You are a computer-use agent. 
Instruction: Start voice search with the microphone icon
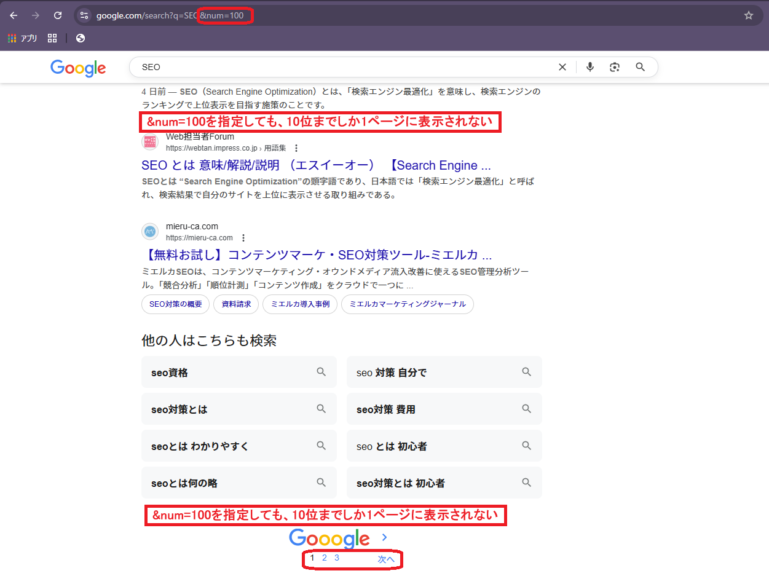coord(590,67)
